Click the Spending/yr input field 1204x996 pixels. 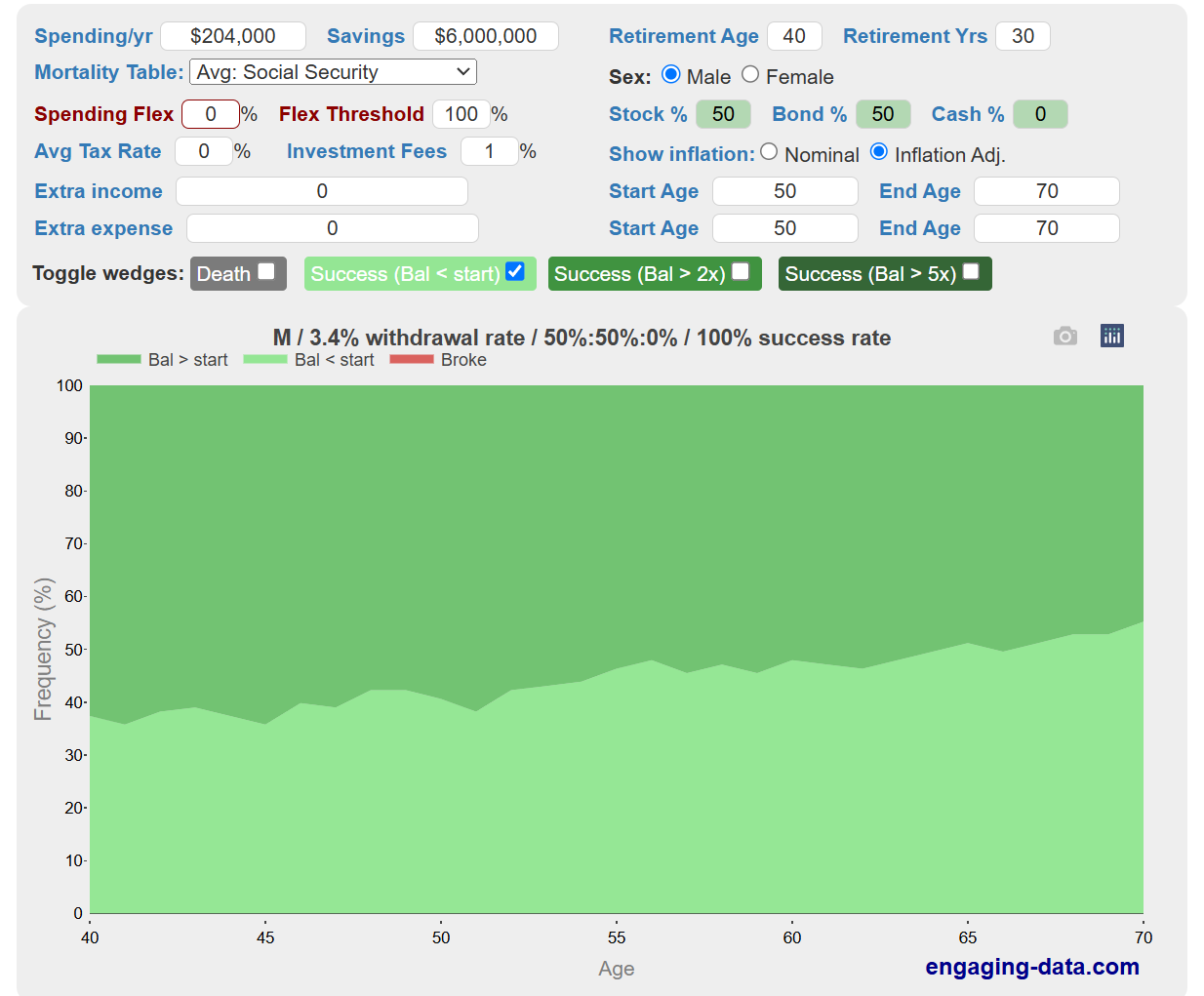233,36
